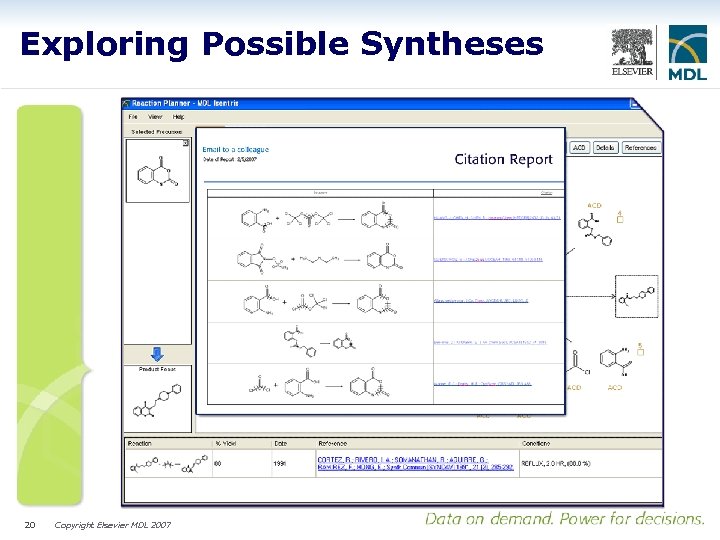Screen dimensions: 720x540
Task: Click the Email to a colleague link
Action: 236,149
